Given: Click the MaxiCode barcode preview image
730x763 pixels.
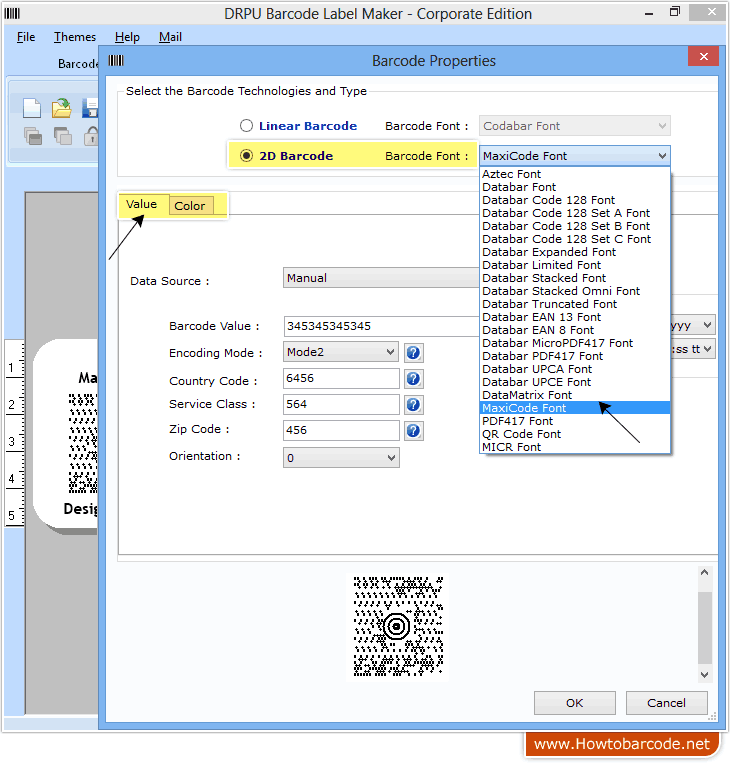Looking at the screenshot, I should pos(398,626).
